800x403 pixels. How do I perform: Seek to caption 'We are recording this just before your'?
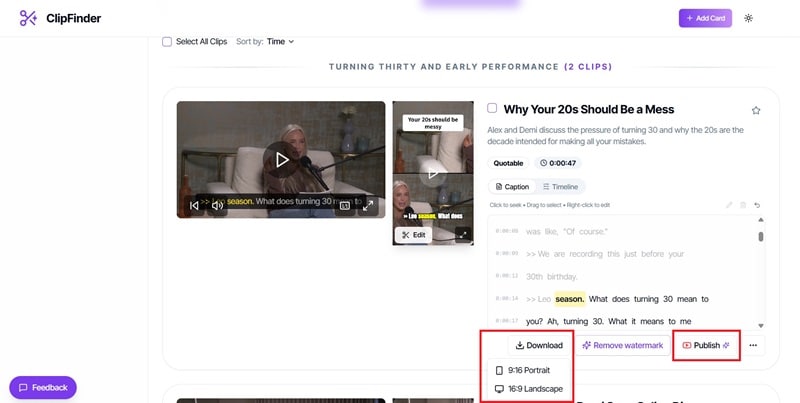tap(605, 254)
